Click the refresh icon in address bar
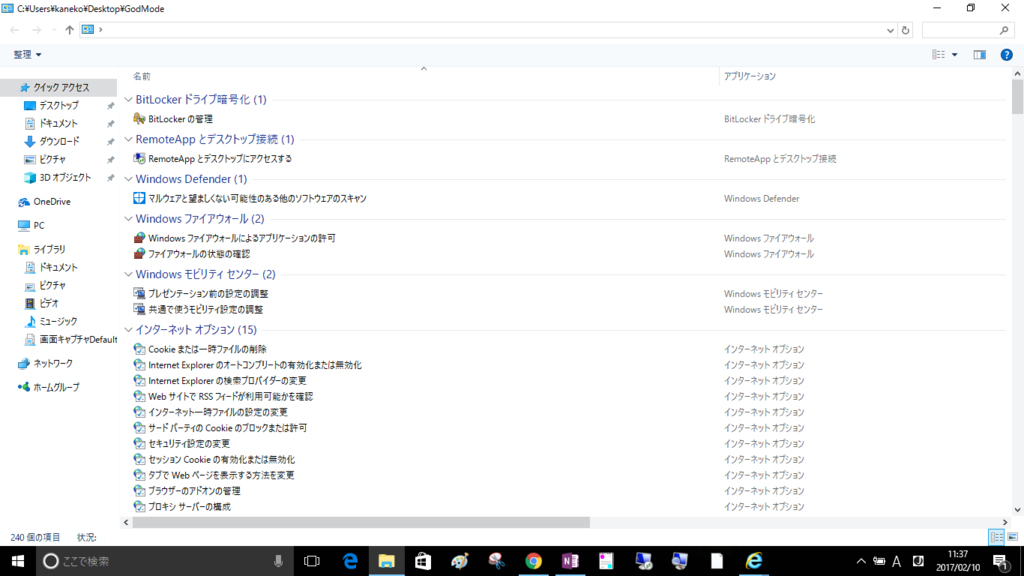The width and height of the screenshot is (1024, 576). (x=905, y=30)
